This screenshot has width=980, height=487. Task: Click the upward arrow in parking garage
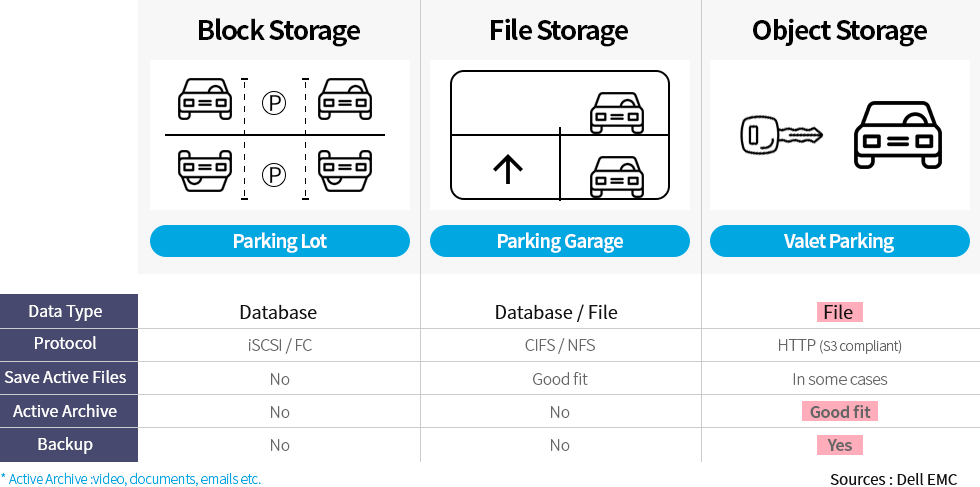(x=508, y=168)
